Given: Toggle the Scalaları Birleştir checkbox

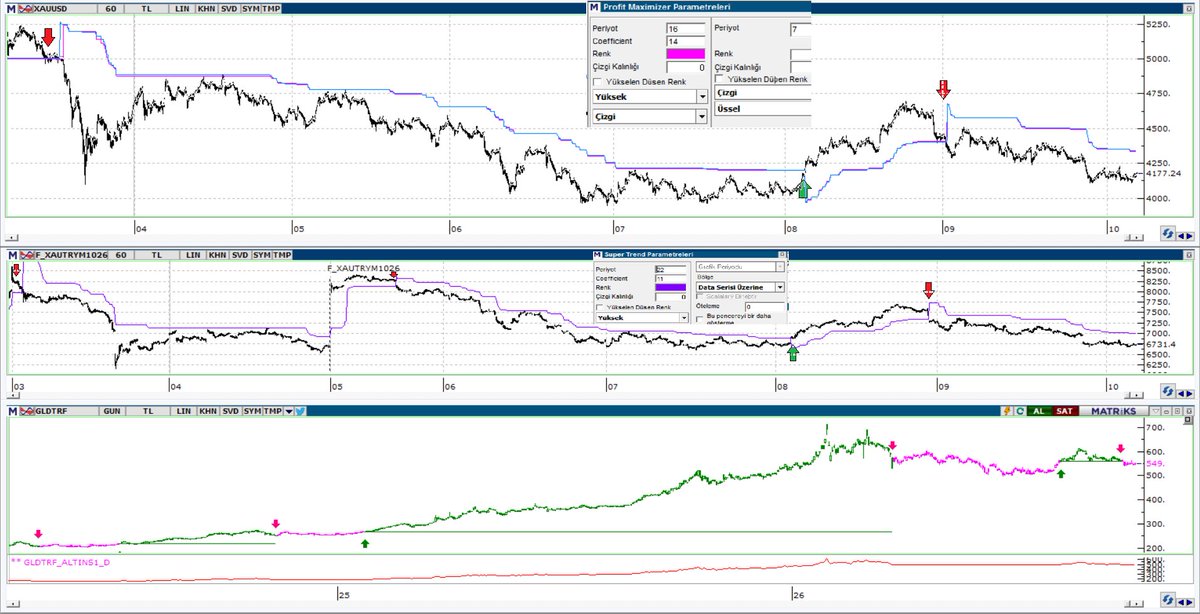Looking at the screenshot, I should pyautogui.click(x=699, y=296).
